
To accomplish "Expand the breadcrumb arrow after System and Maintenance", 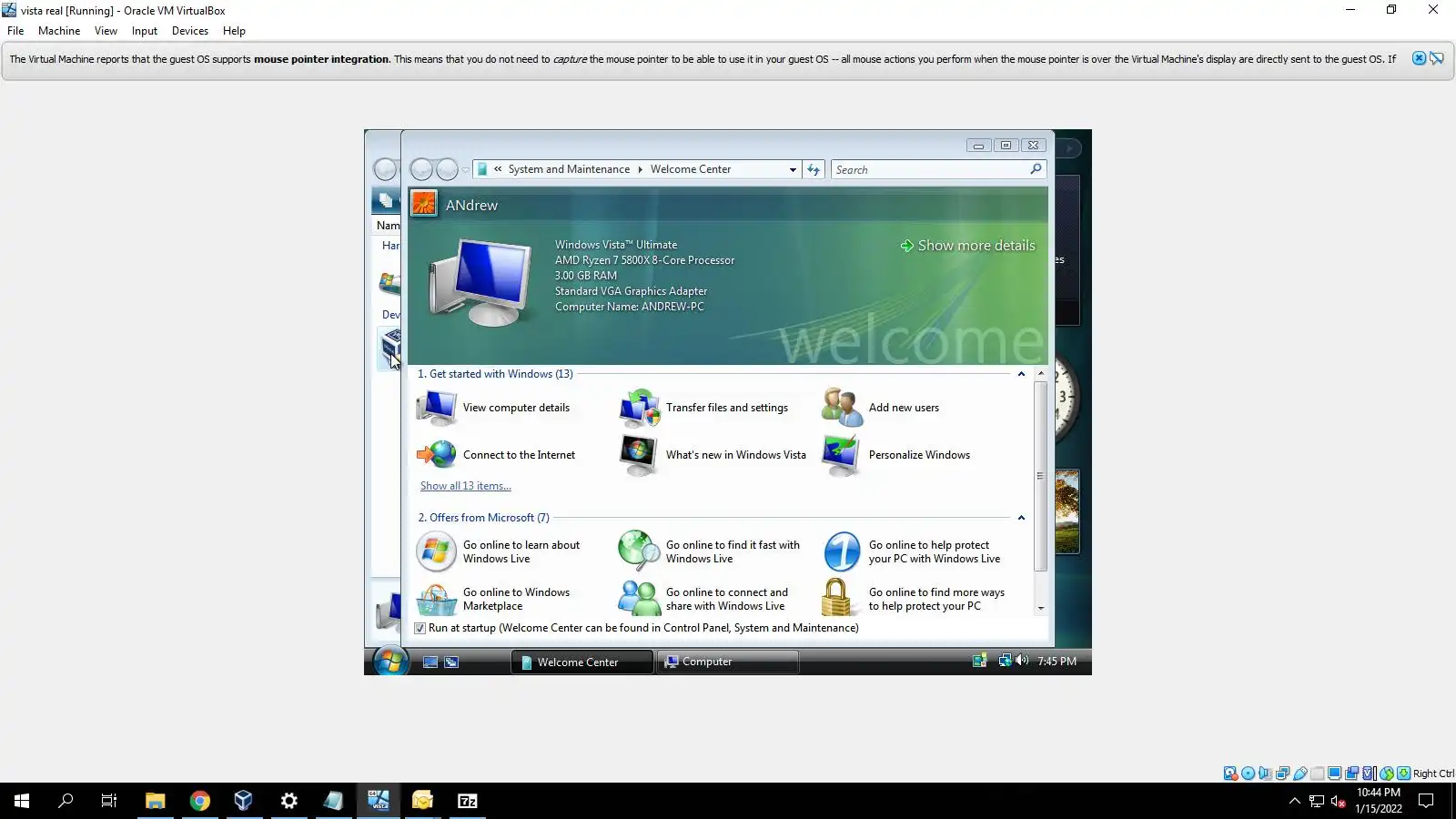I will (640, 169).
